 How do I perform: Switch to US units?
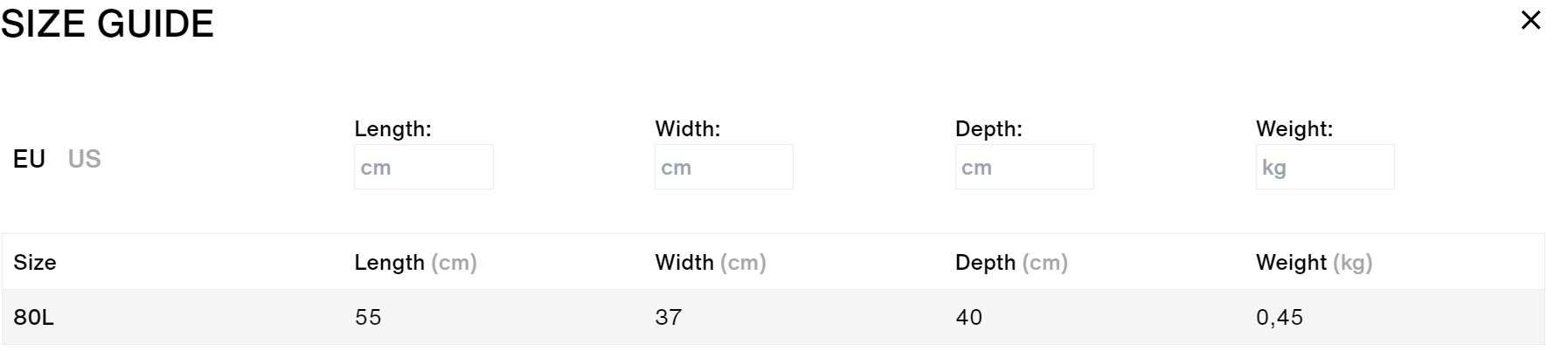pyautogui.click(x=85, y=159)
